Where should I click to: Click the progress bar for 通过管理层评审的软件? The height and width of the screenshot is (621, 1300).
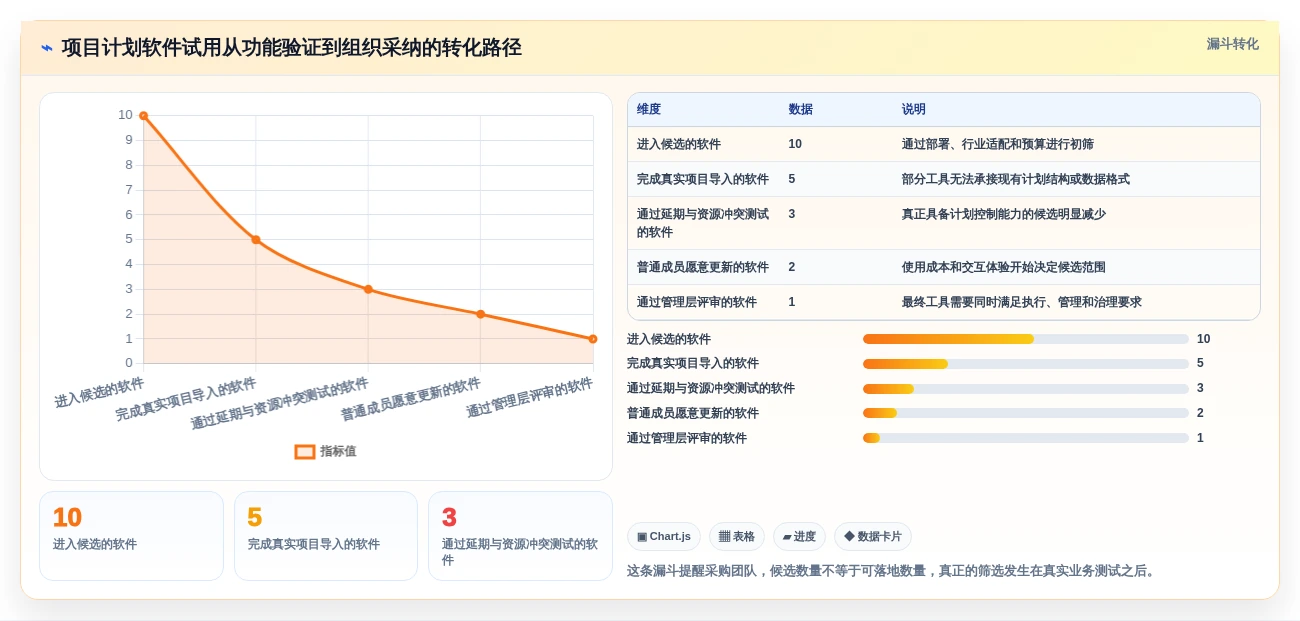[1026, 438]
